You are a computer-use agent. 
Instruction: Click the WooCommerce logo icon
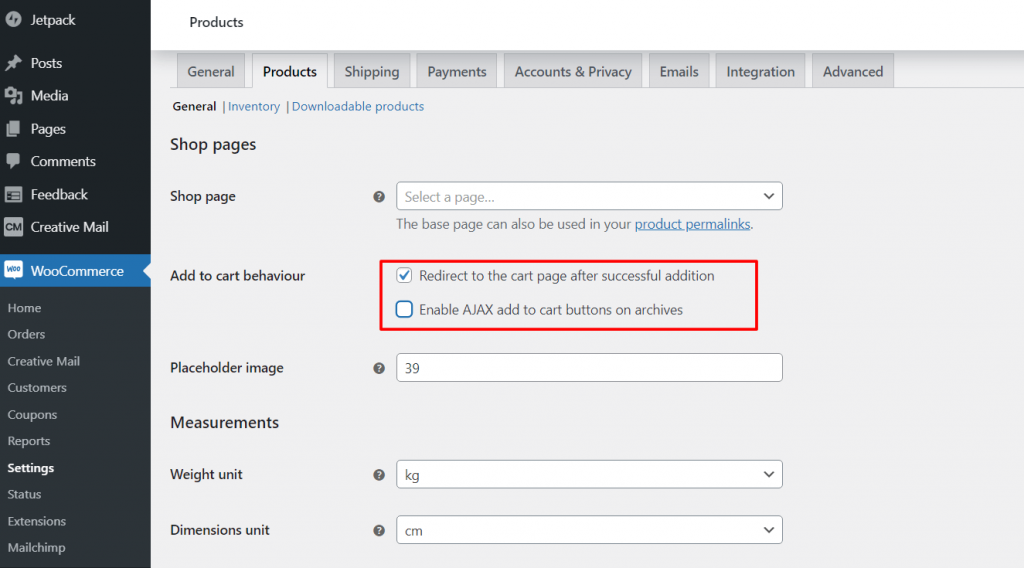[13, 271]
